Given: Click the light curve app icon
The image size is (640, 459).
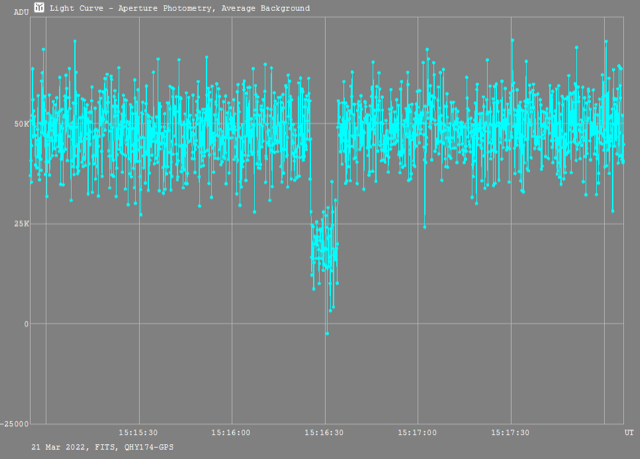Looking at the screenshot, I should [39, 7].
